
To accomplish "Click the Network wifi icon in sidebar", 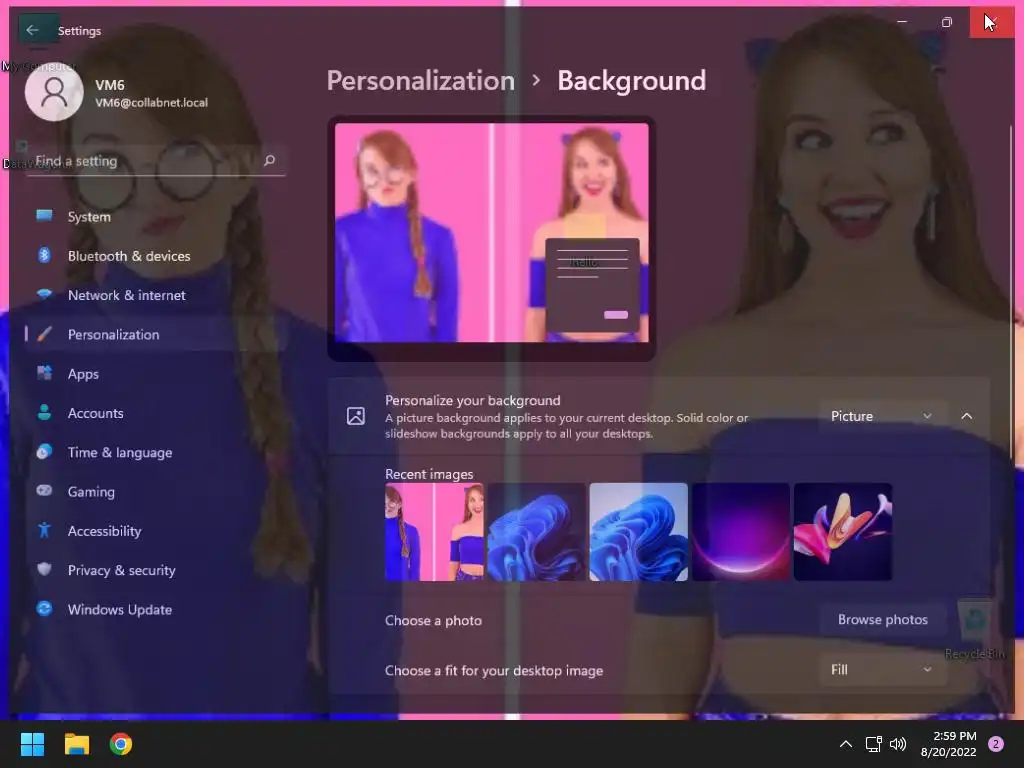I will [44, 295].
